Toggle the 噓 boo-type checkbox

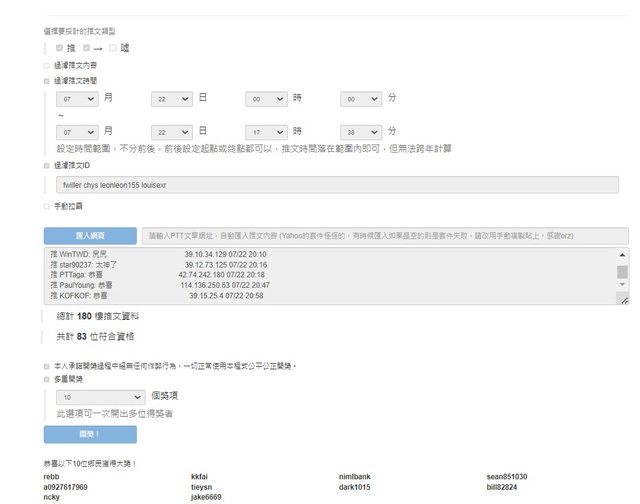click(114, 47)
